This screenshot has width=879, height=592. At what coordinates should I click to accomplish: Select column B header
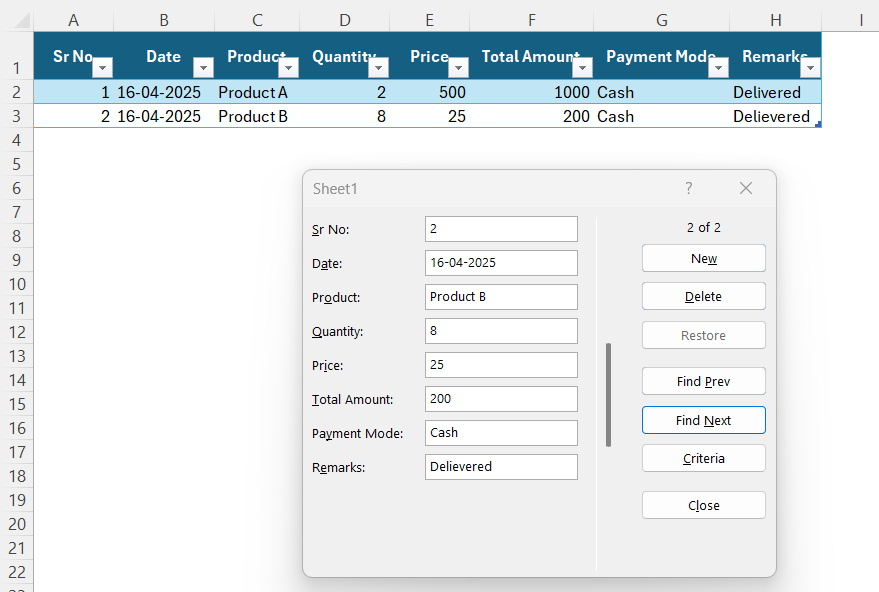(164, 21)
